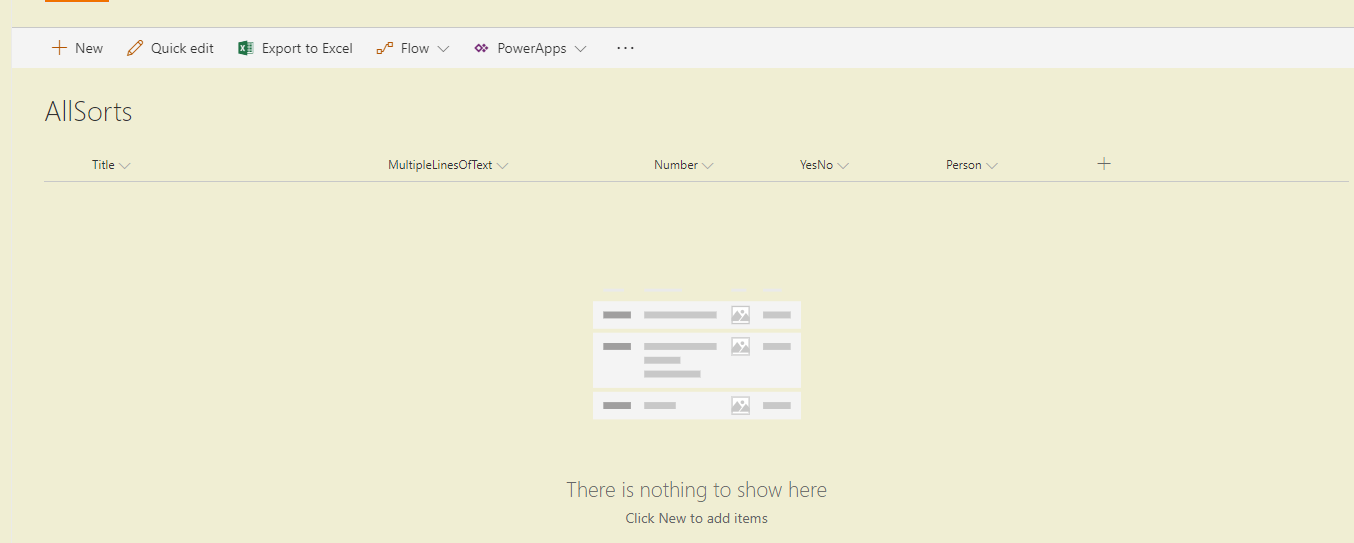Click the Export to Excel label
The height and width of the screenshot is (543, 1354).
(307, 48)
